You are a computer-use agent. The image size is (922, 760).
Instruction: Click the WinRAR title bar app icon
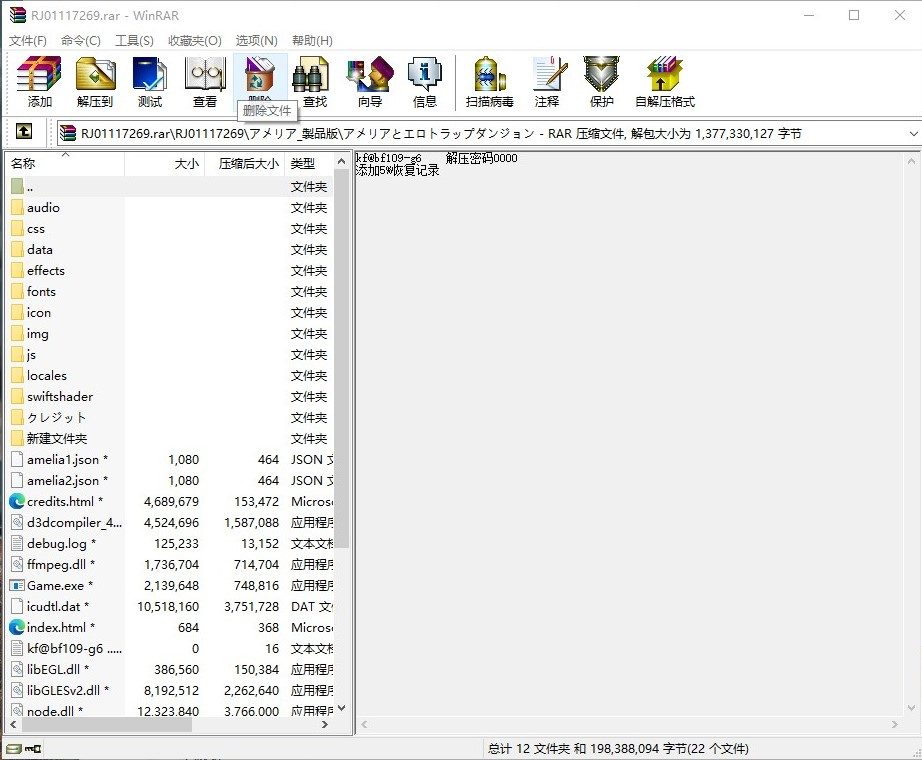[18, 15]
